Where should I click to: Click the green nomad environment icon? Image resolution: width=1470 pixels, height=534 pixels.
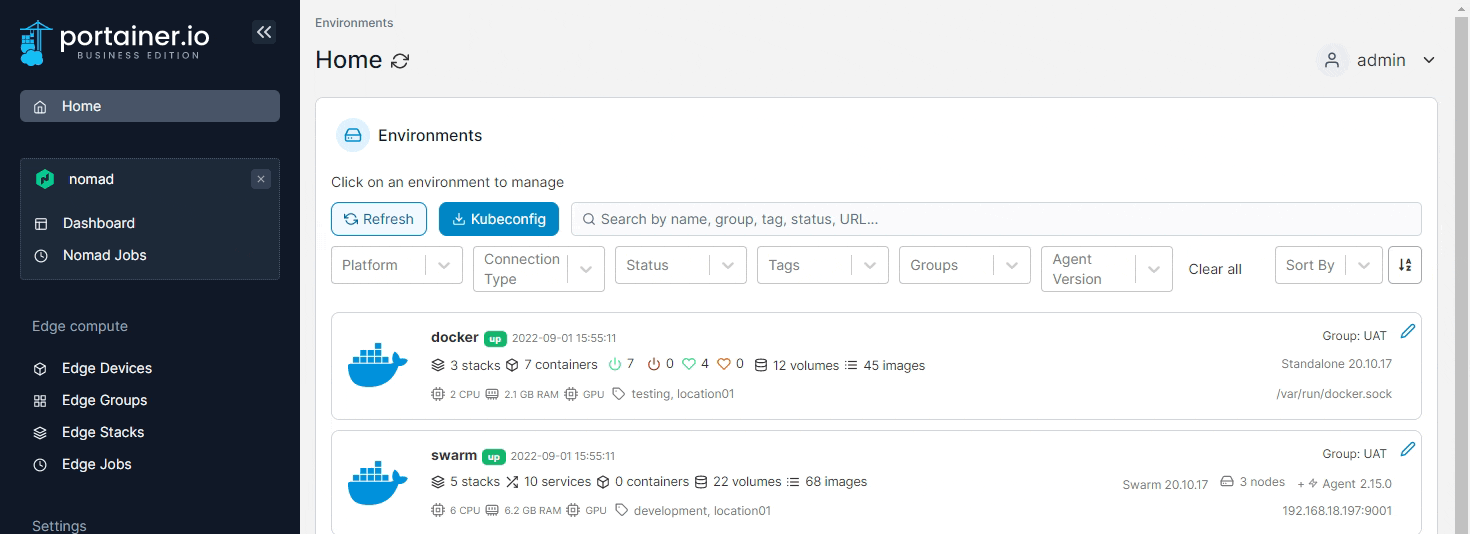point(45,179)
